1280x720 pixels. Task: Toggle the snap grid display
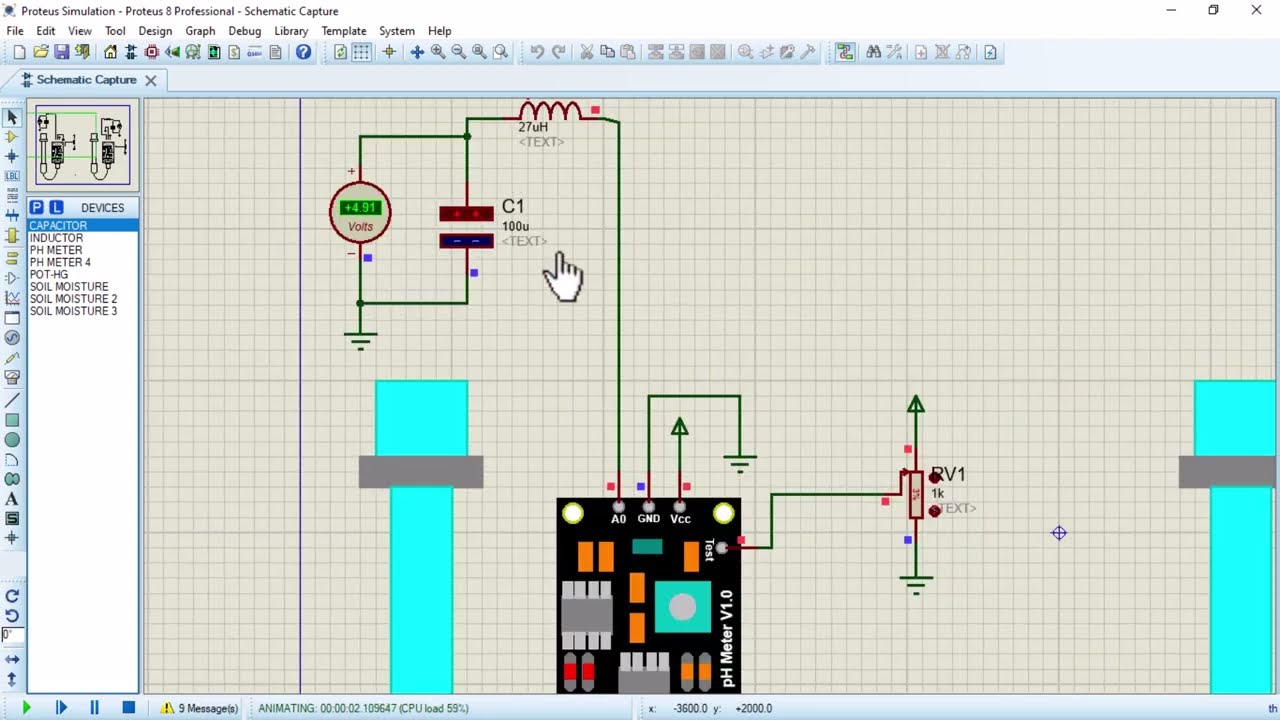tap(361, 52)
